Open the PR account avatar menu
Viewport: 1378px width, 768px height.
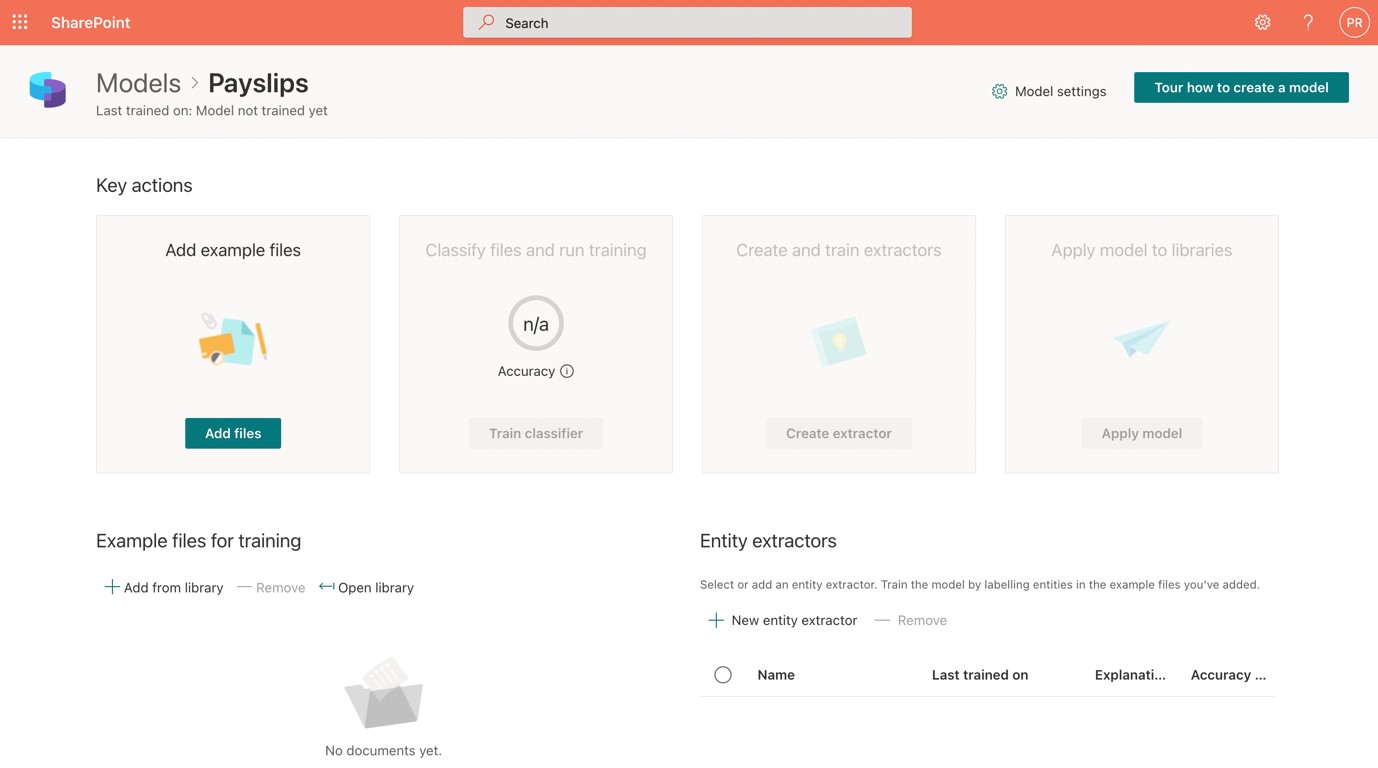coord(1353,21)
